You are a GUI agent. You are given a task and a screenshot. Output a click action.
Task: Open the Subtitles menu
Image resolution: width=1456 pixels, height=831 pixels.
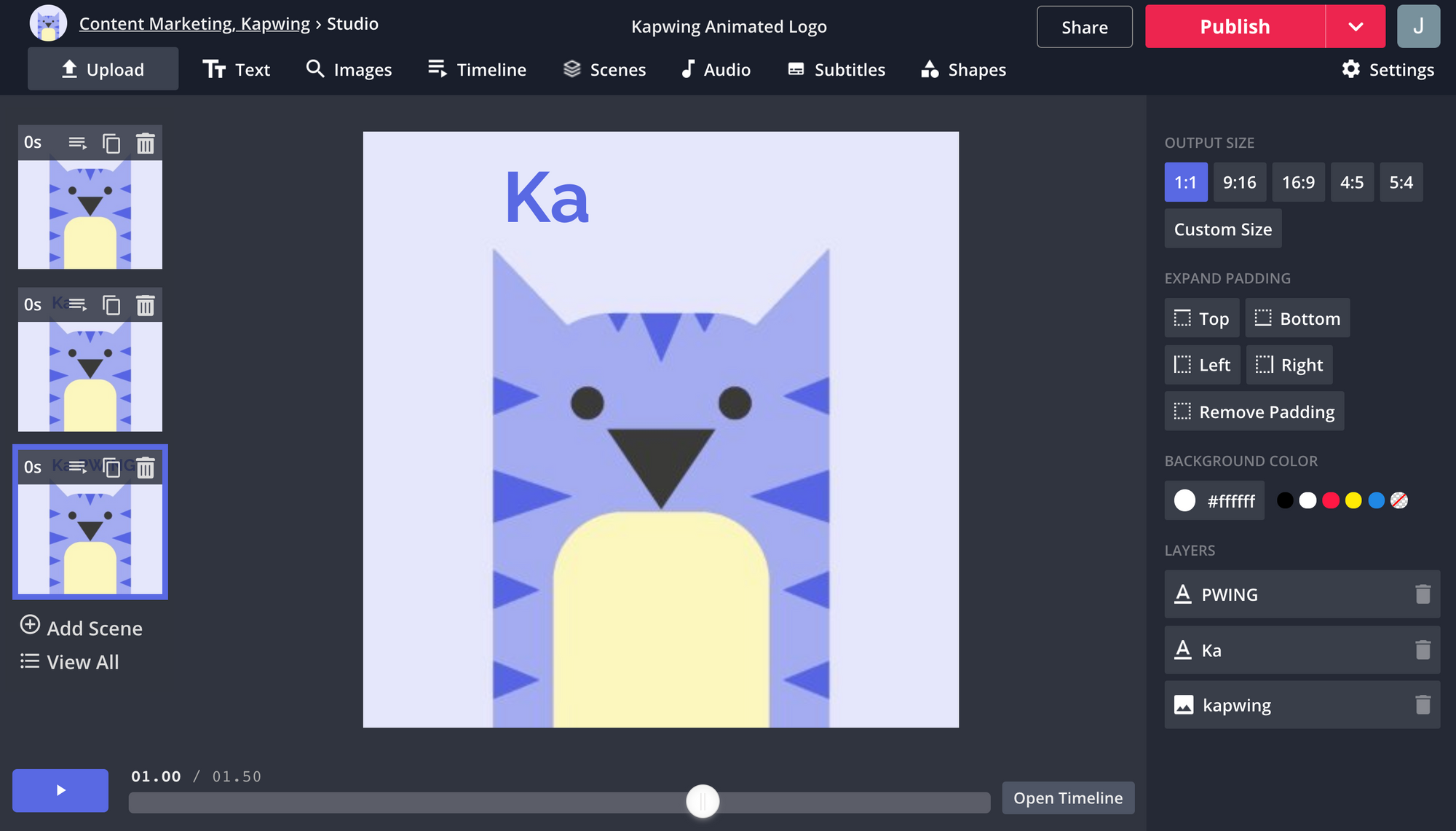[836, 70]
